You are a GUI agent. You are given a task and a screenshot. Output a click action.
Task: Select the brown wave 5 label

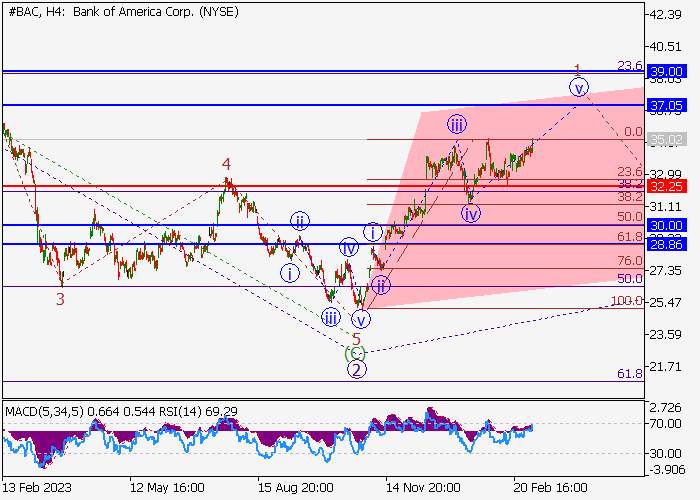(356, 339)
